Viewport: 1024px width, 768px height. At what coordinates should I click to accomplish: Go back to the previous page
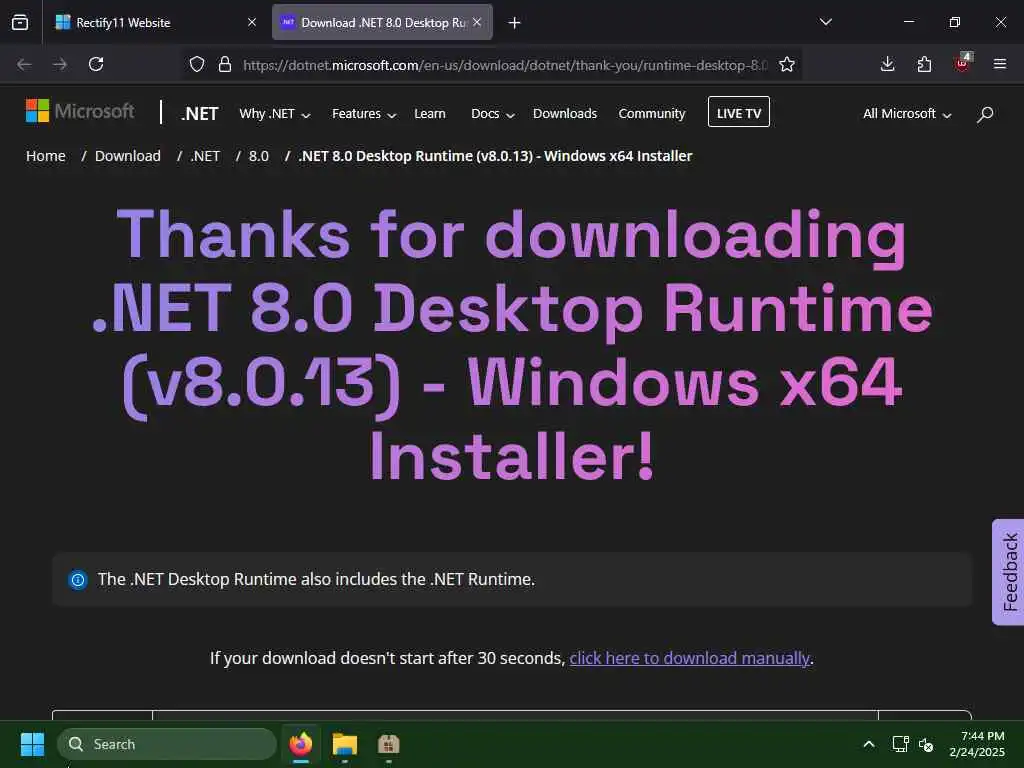[x=24, y=64]
